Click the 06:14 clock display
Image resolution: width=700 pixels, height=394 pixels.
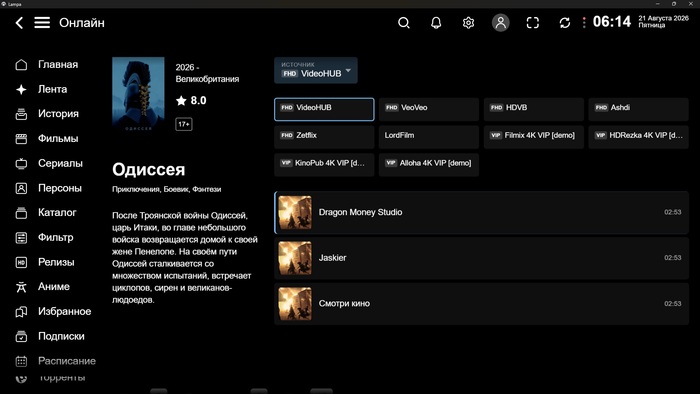[x=612, y=22]
